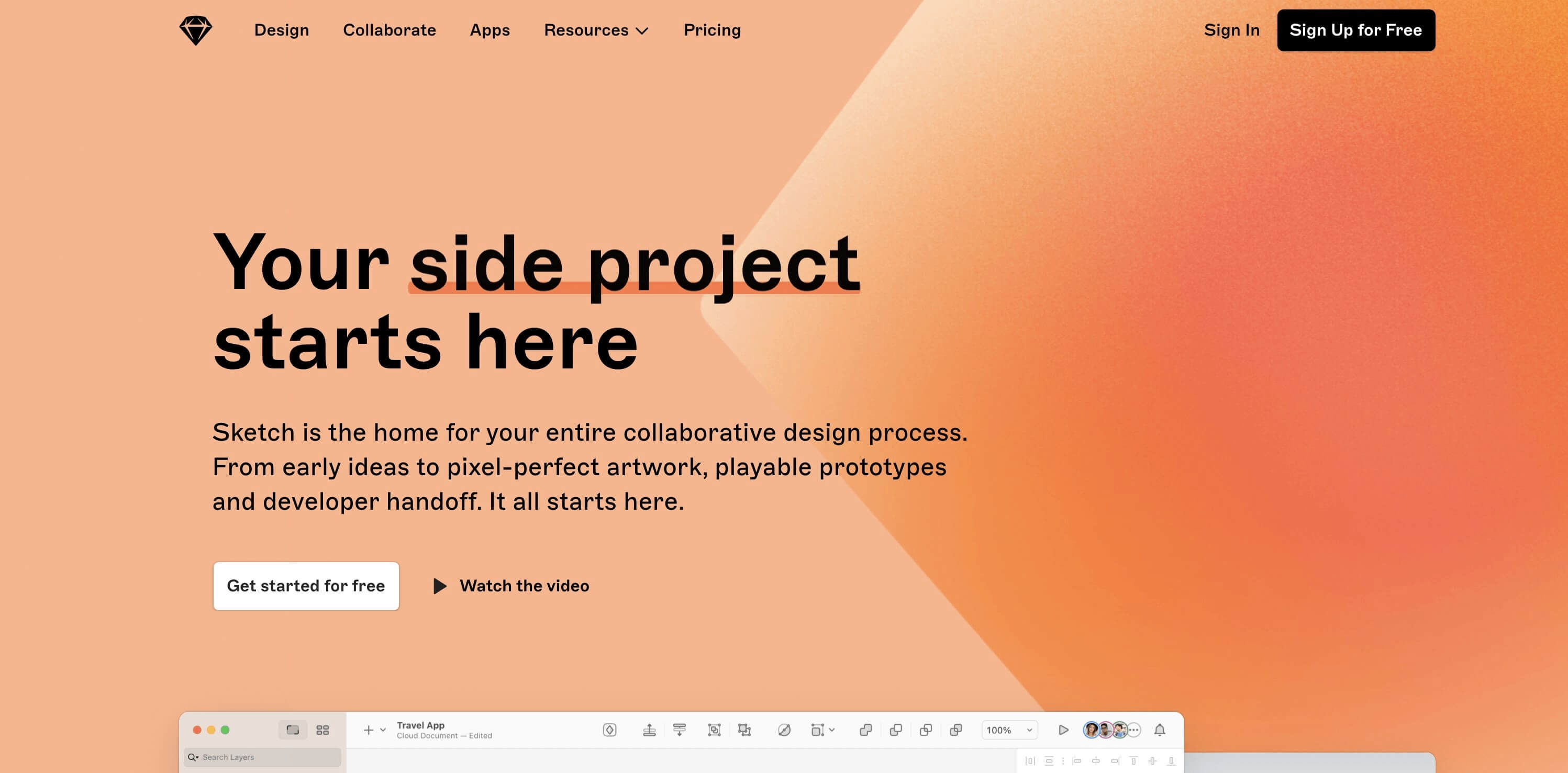Go to the Apps page
Screen dimensions: 1568x773
pyautogui.click(x=490, y=30)
